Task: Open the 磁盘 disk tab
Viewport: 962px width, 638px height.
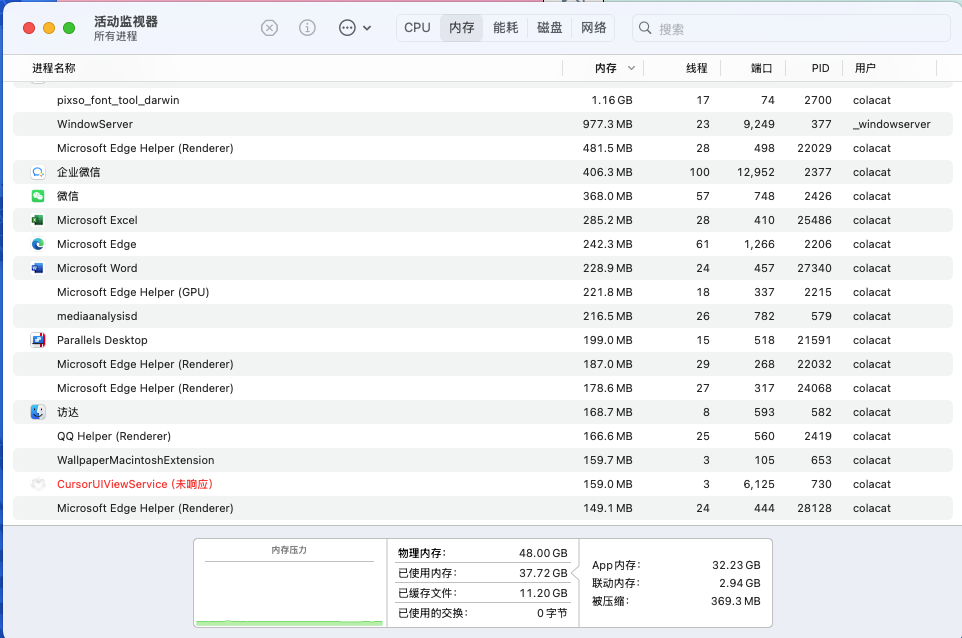Action: [x=550, y=28]
